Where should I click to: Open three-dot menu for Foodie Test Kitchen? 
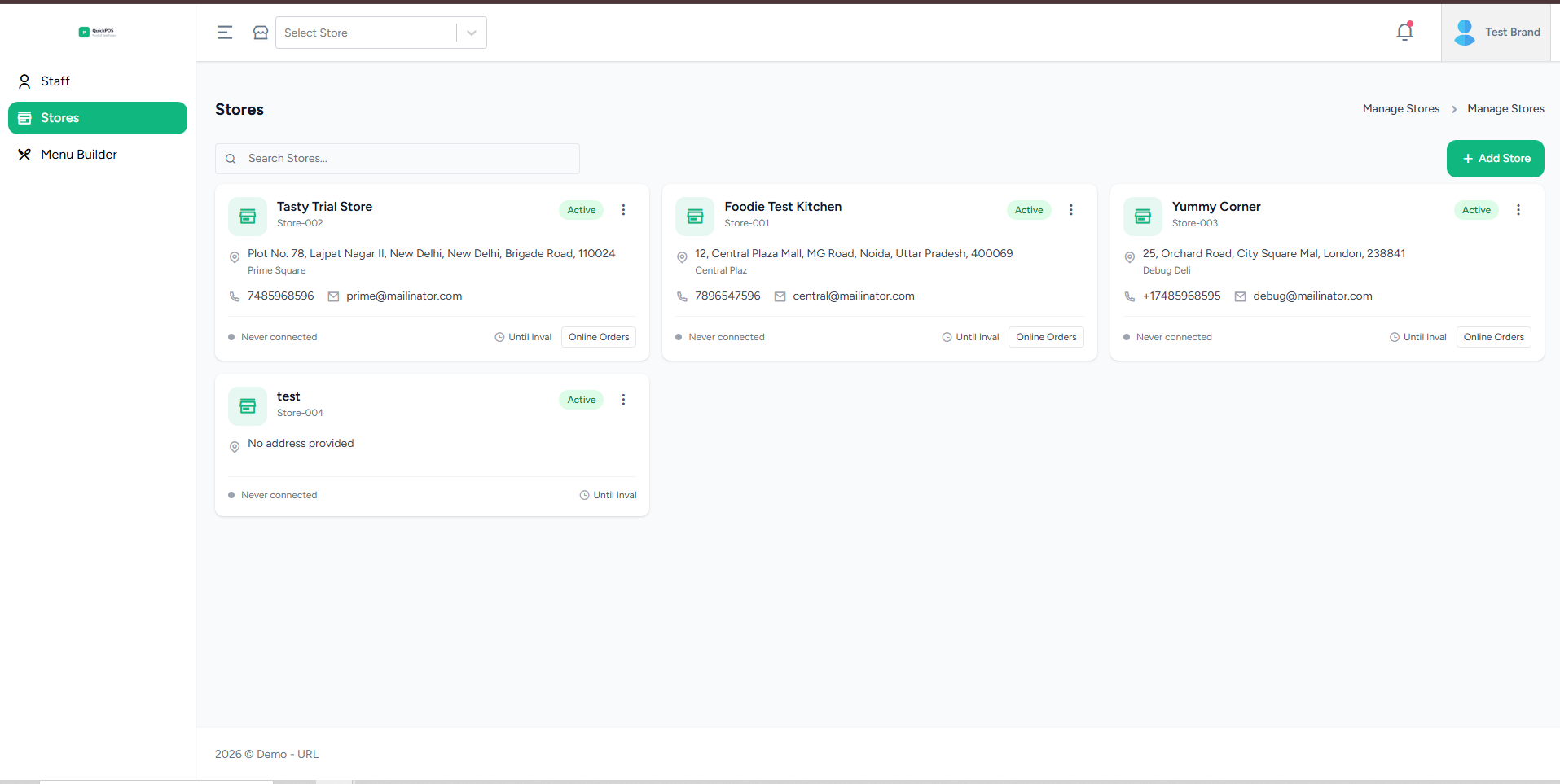1070,210
